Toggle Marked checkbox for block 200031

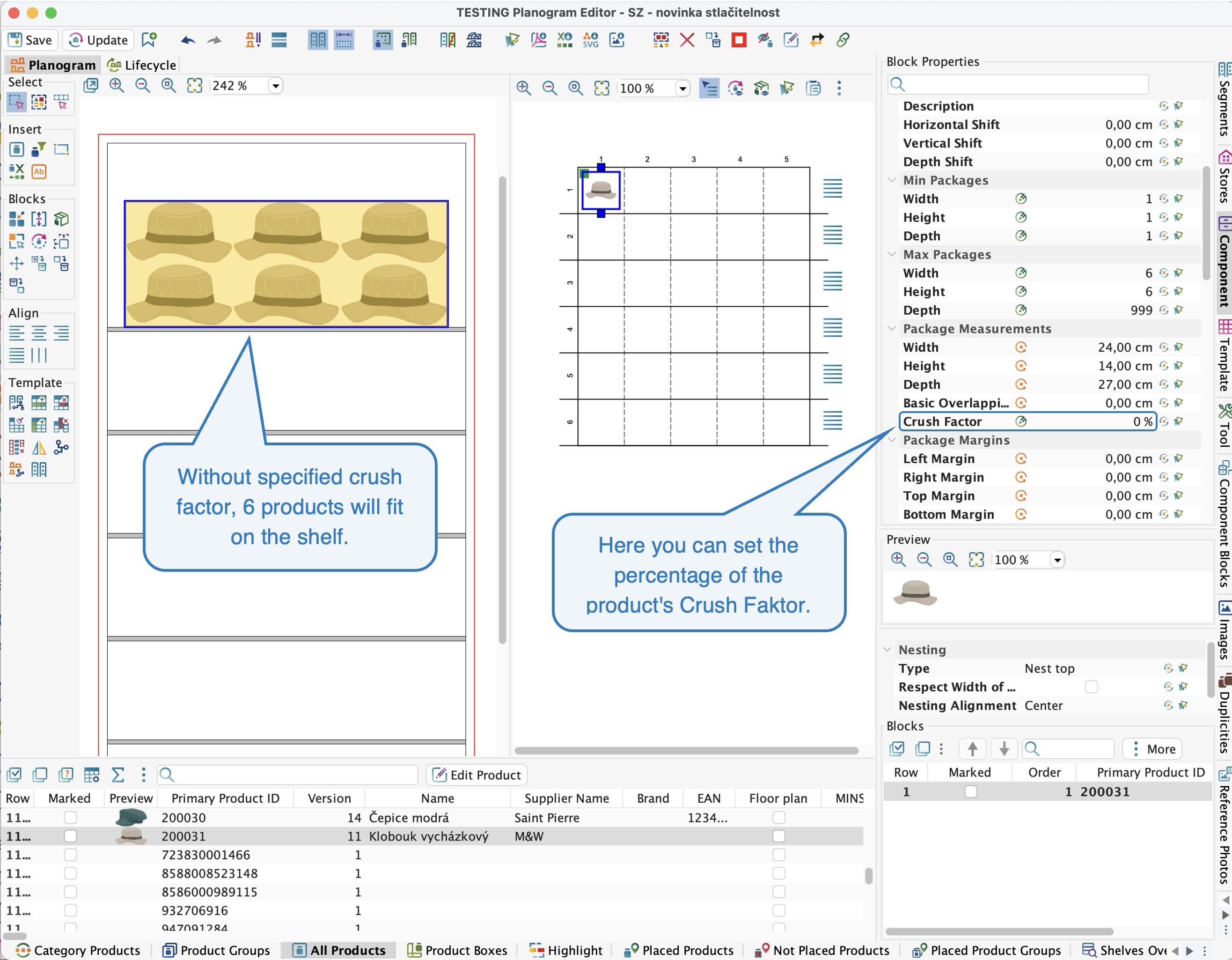coord(970,792)
